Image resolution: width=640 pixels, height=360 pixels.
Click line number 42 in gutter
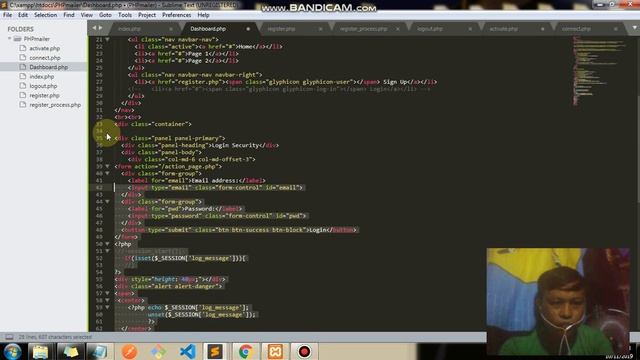pyautogui.click(x=99, y=188)
